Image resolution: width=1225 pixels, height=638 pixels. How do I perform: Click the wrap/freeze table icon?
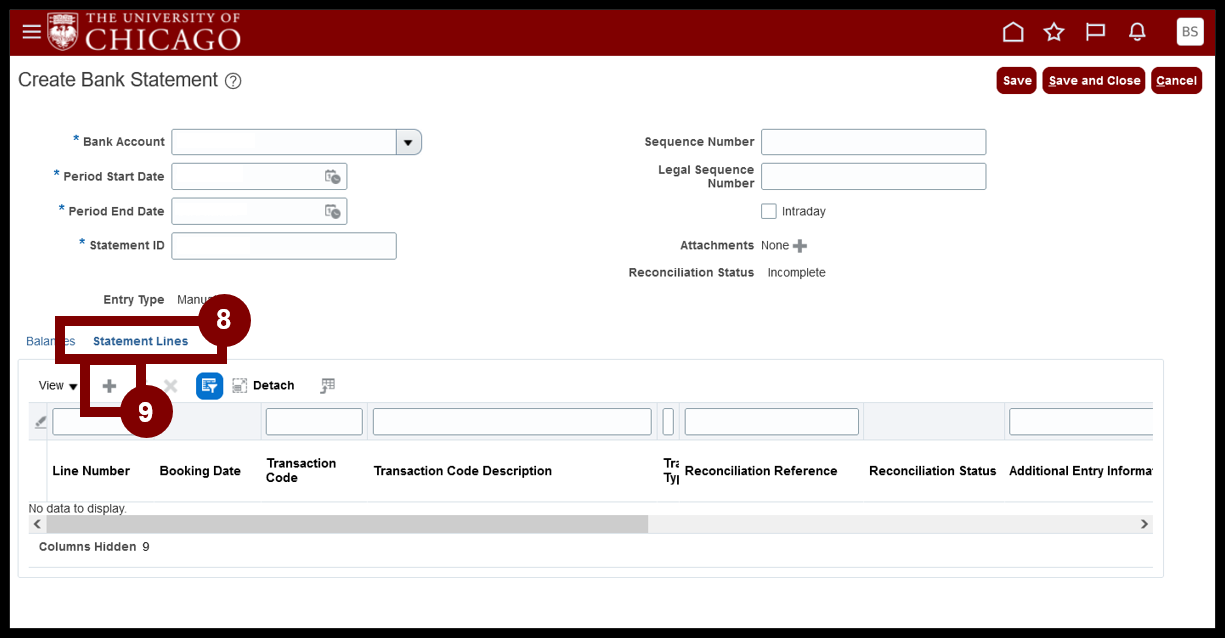328,386
